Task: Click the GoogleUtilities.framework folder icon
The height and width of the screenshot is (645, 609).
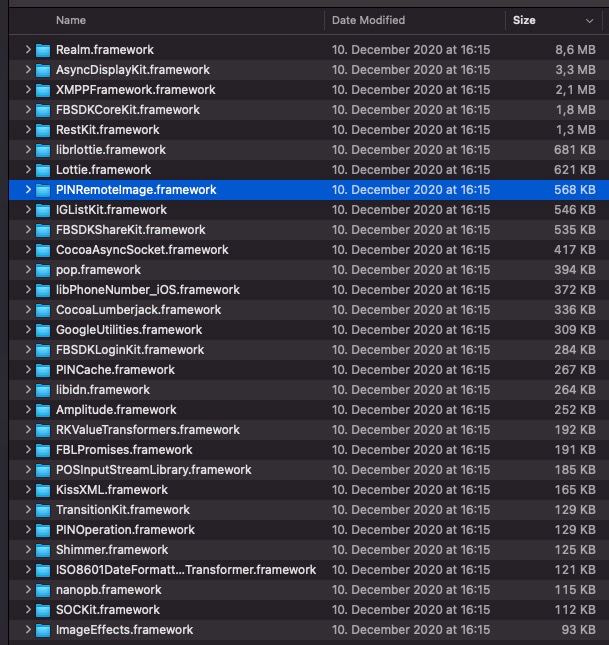Action: tap(43, 330)
